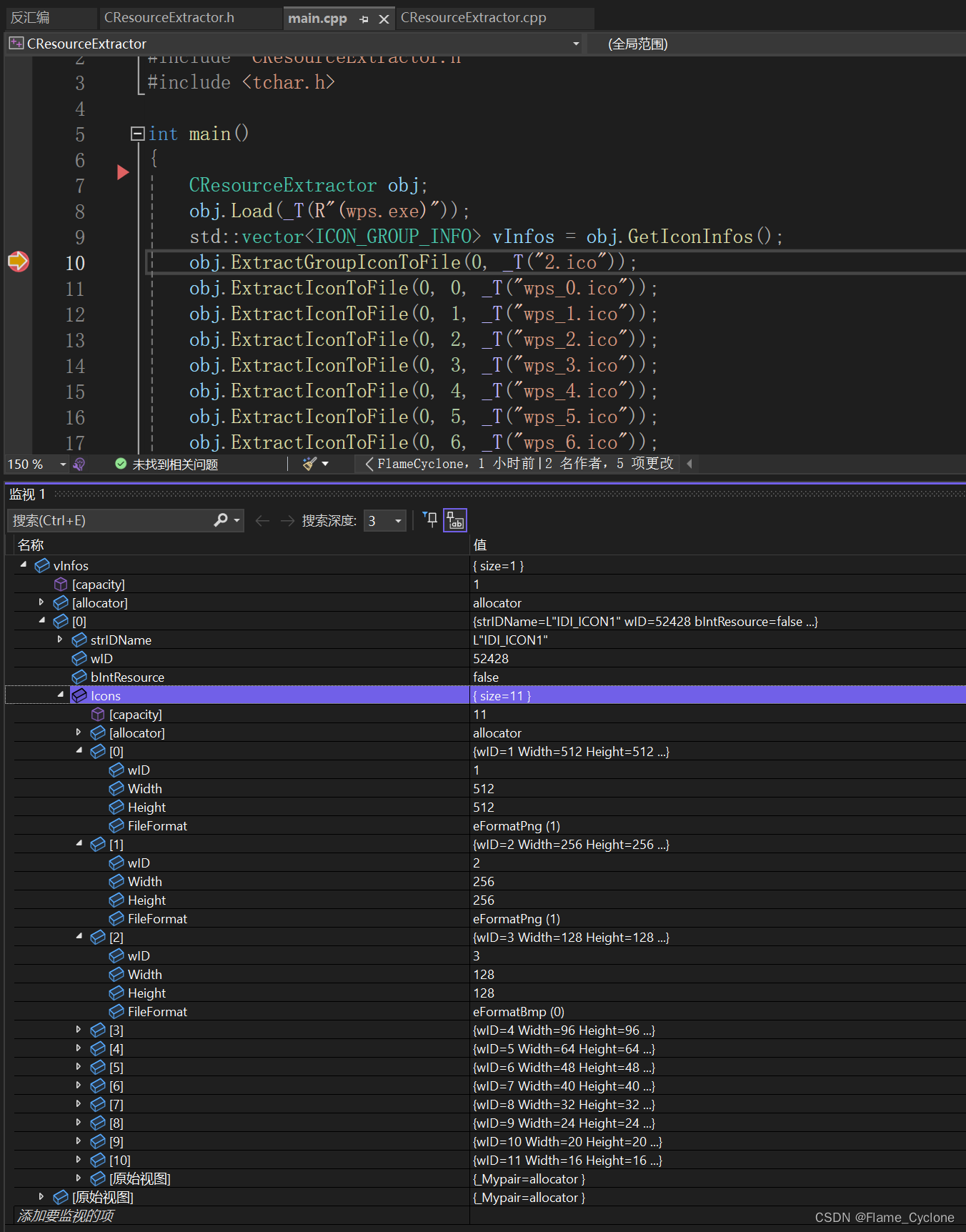The image size is (966, 1232).
Task: Expand the strIDName node
Action: [x=60, y=640]
